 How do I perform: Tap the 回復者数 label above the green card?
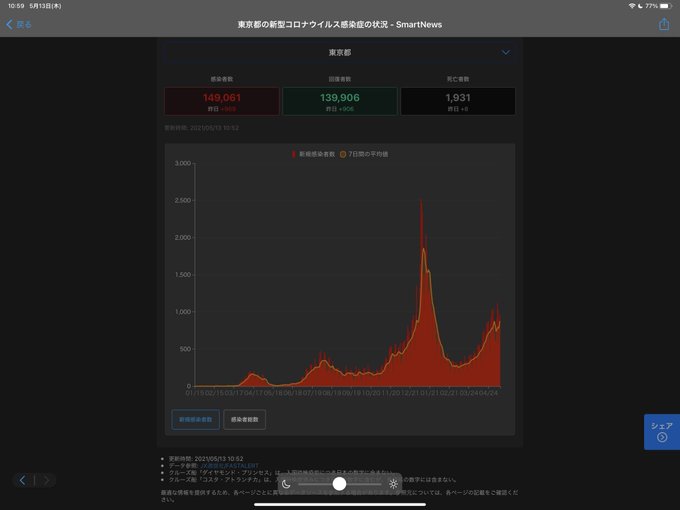pos(340,79)
